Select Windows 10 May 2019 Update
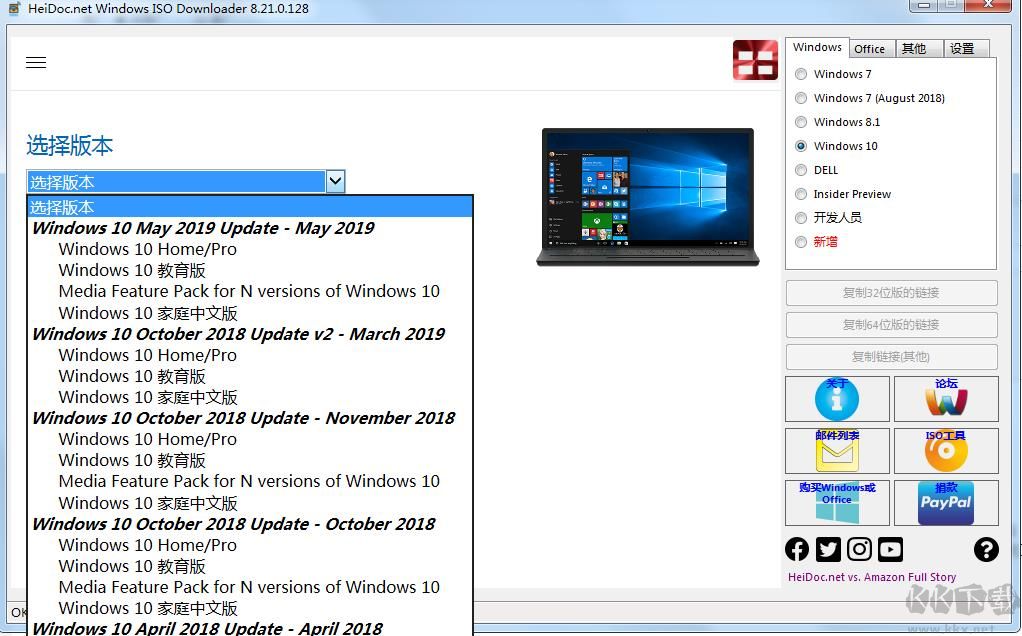1022x636 pixels. (203, 228)
